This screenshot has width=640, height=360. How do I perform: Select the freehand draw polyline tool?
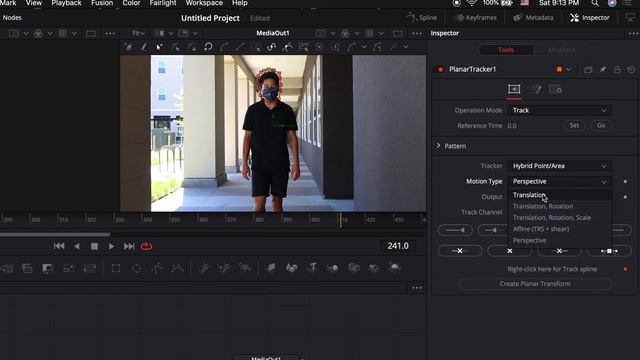(x=144, y=47)
